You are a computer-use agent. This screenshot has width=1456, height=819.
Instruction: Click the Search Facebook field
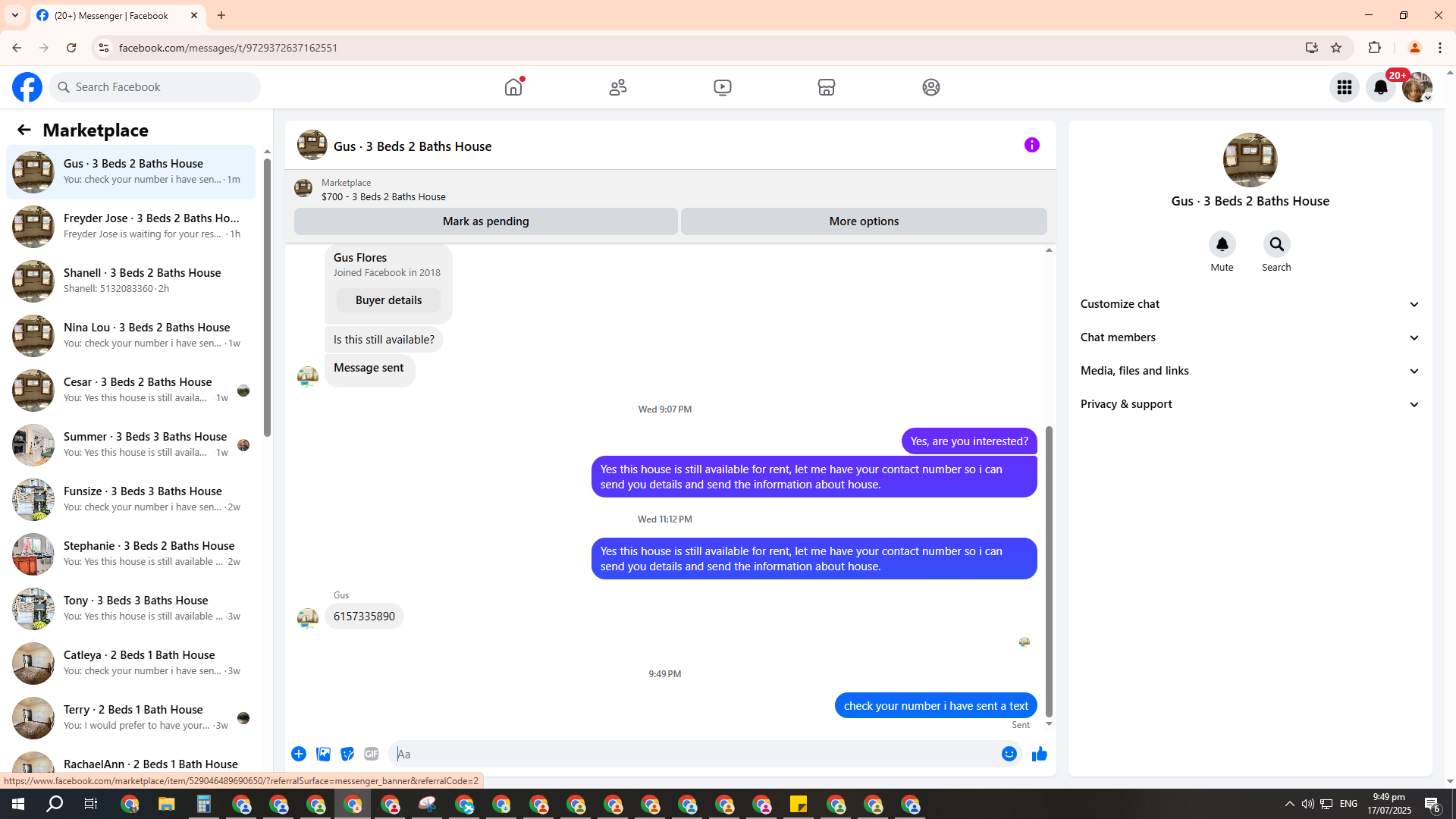155,87
